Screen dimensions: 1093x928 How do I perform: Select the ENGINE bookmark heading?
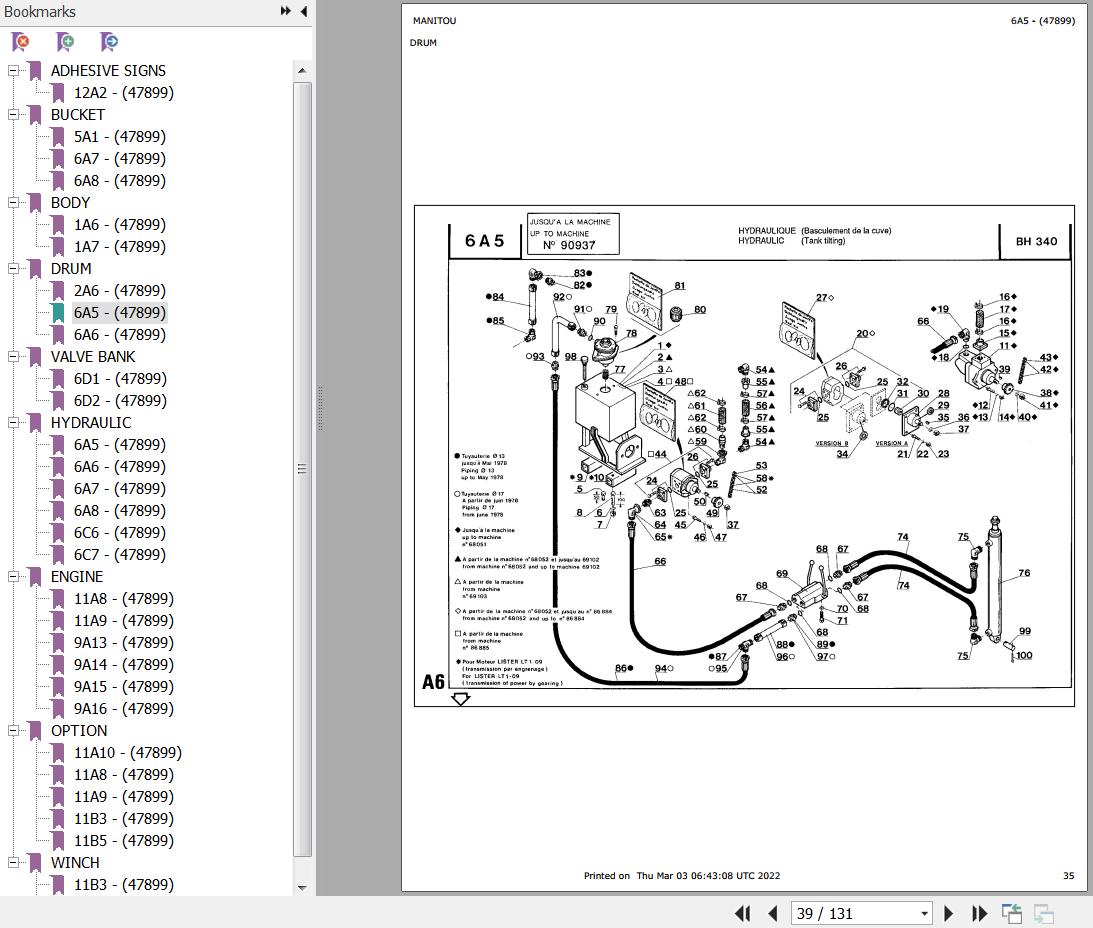77,577
